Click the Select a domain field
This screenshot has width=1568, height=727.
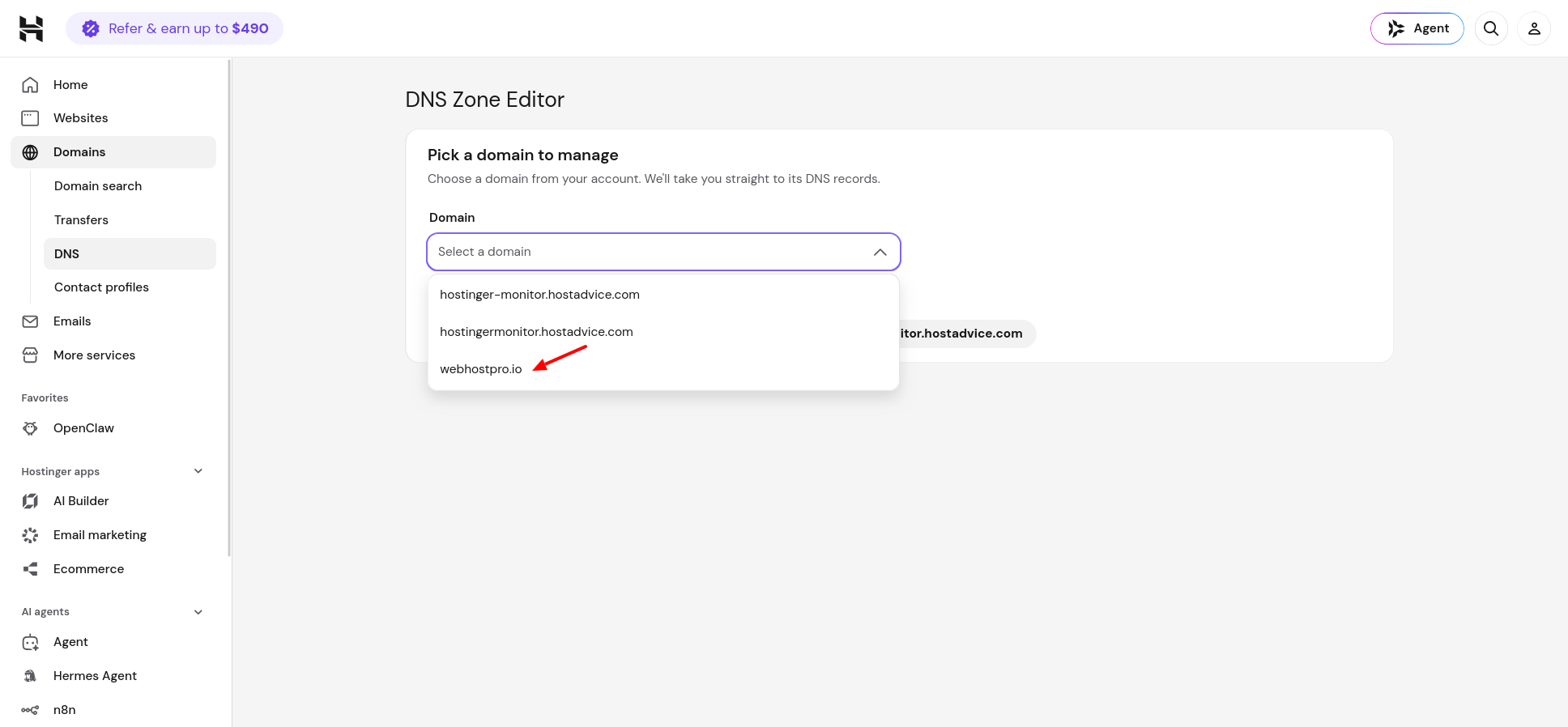[663, 252]
